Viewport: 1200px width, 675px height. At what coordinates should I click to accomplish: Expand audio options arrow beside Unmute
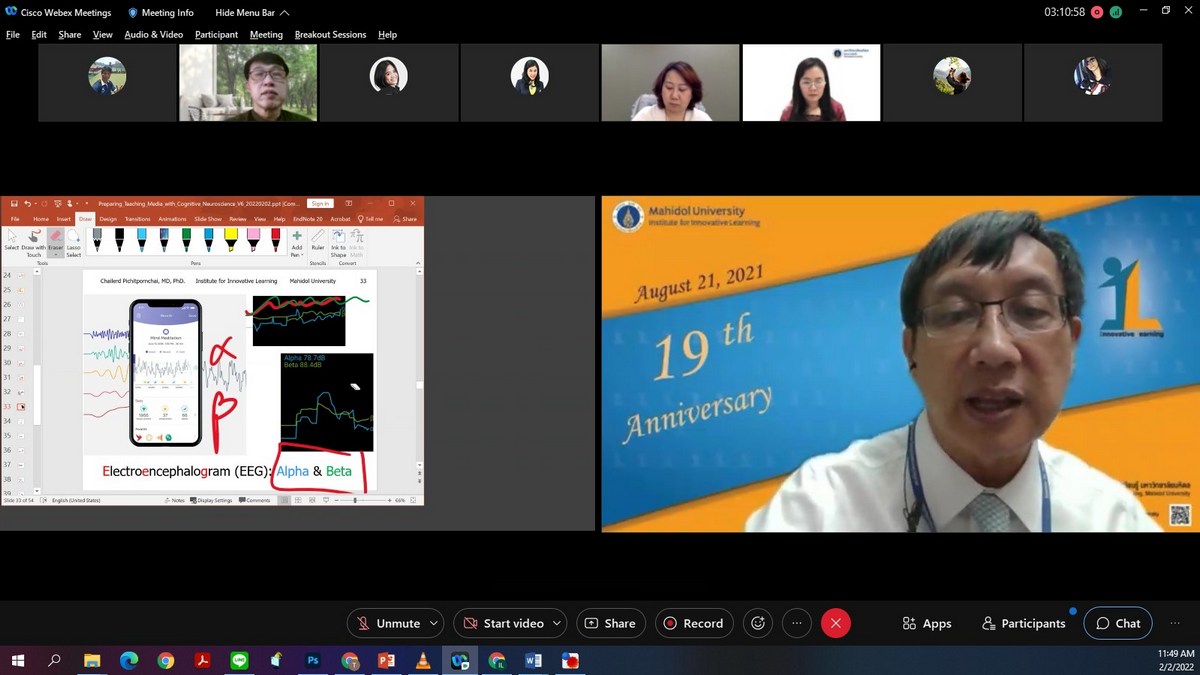(x=434, y=623)
